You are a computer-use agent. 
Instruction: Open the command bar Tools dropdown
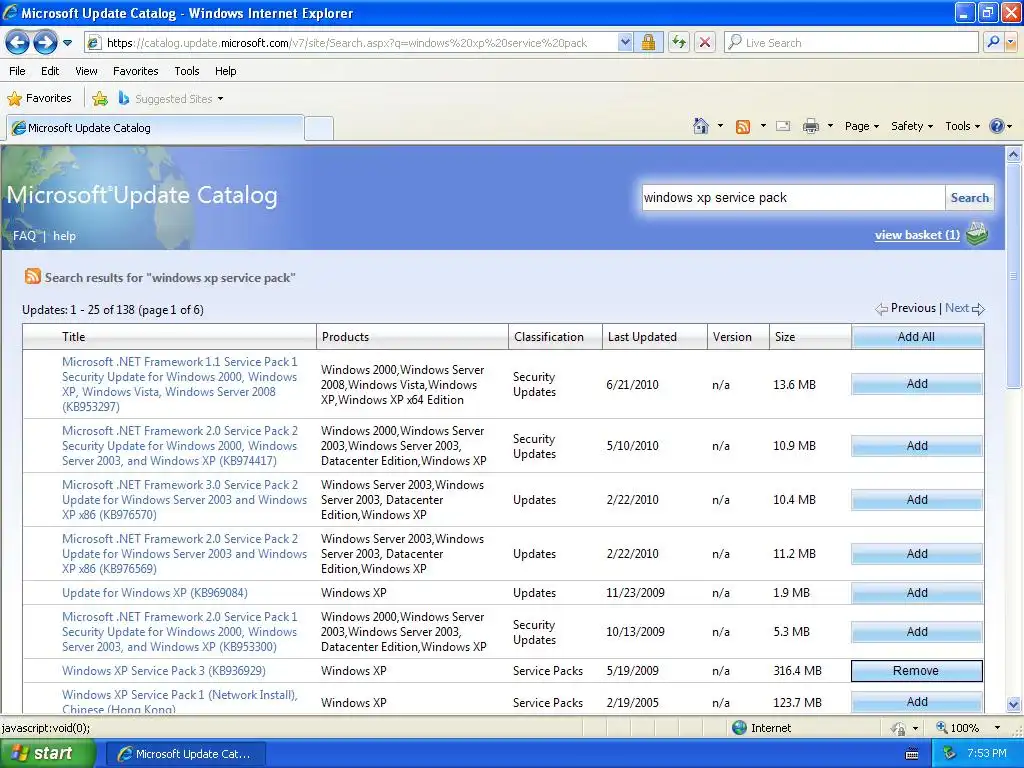coord(962,126)
